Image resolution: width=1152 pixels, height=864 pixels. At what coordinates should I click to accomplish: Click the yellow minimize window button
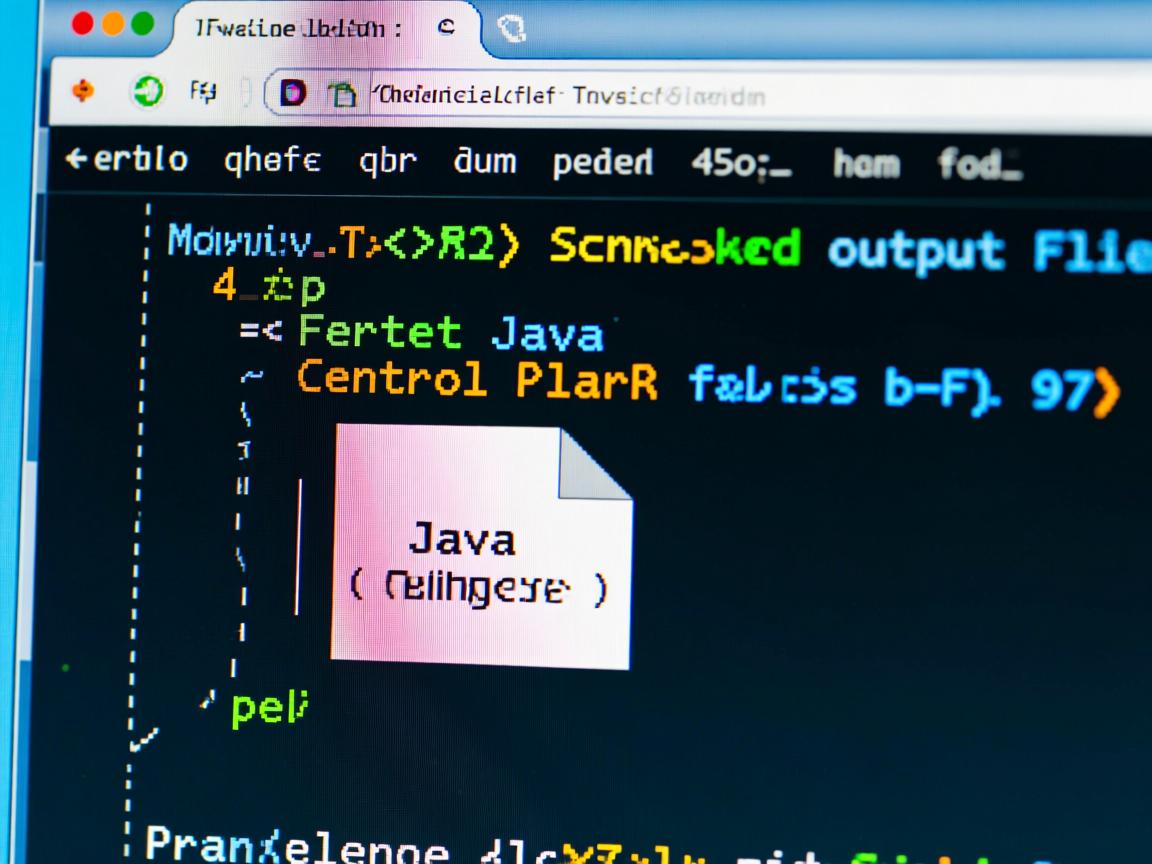pos(114,24)
